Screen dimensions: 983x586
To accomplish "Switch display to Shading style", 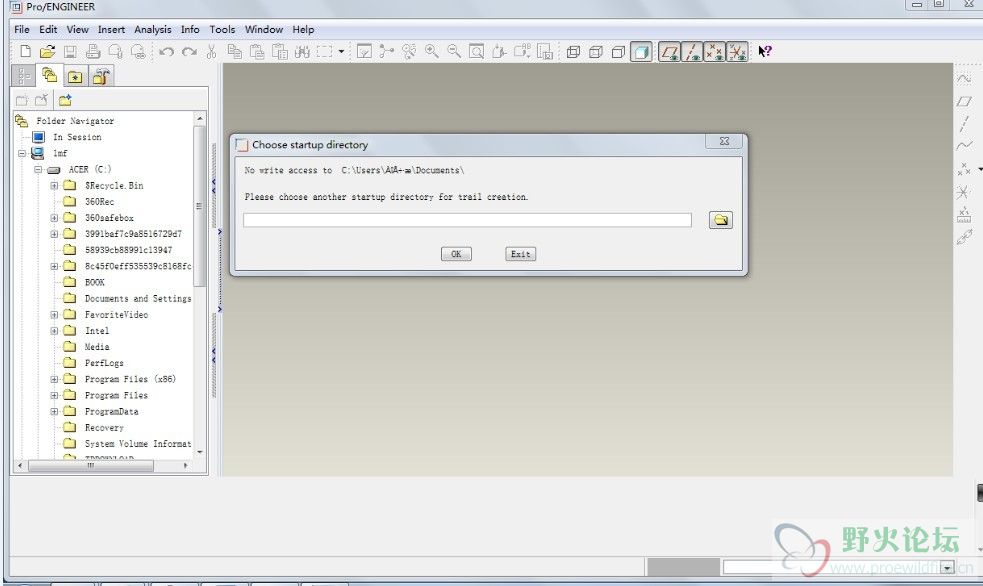I will (x=641, y=52).
